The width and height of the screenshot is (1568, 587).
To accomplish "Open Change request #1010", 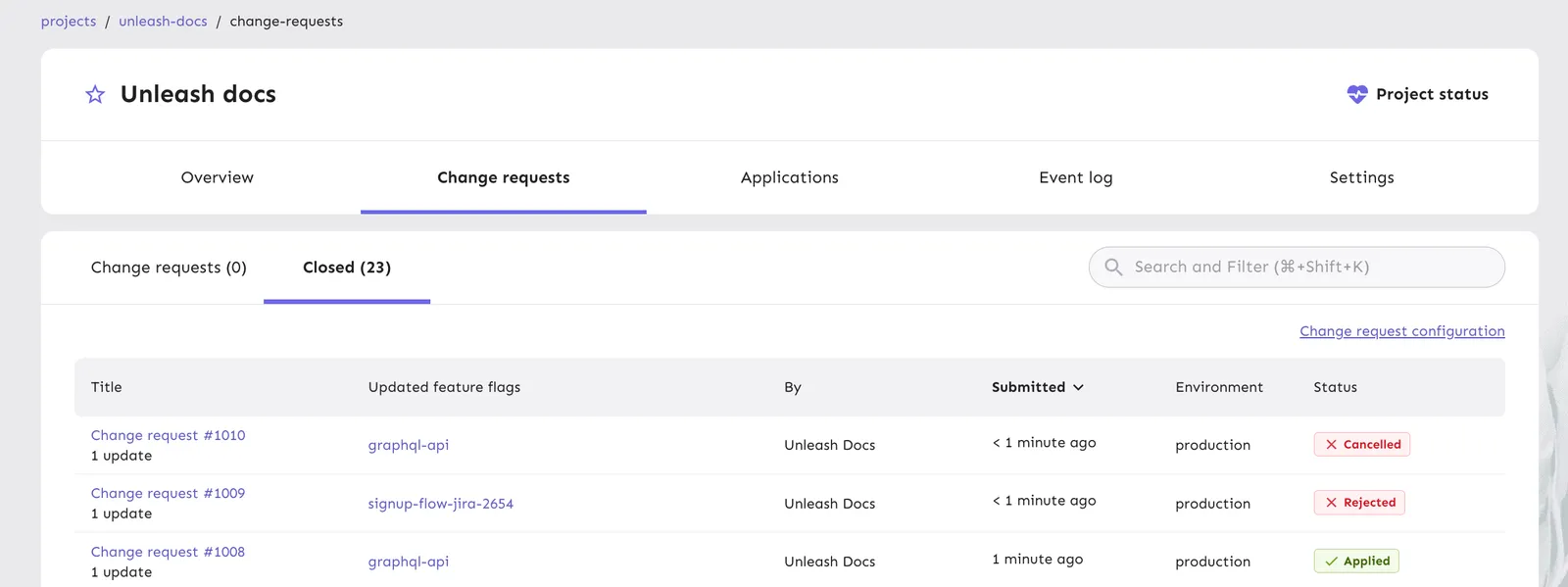I will tap(168, 435).
